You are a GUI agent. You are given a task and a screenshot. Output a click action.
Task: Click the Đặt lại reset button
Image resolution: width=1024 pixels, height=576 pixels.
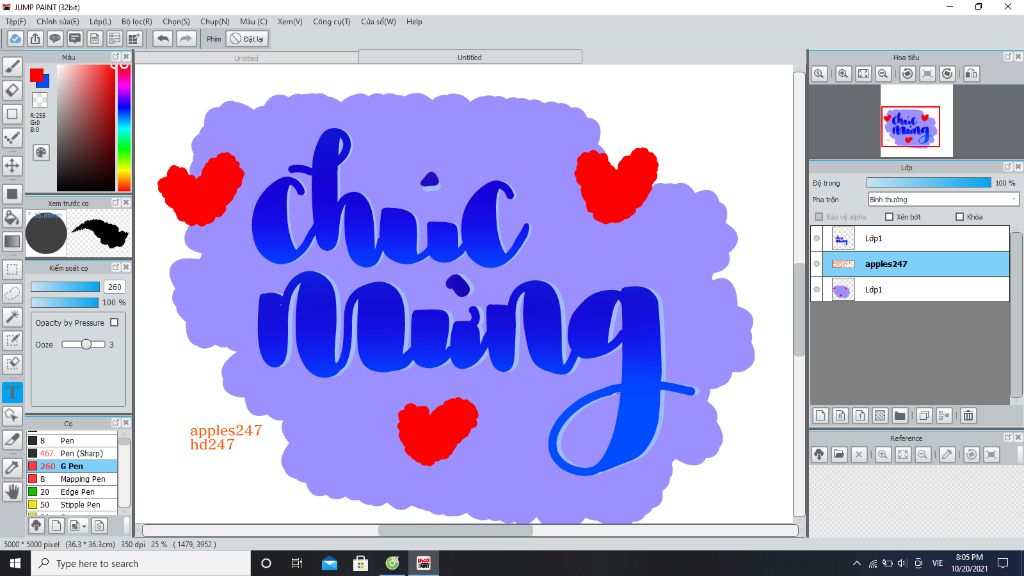[x=247, y=39]
